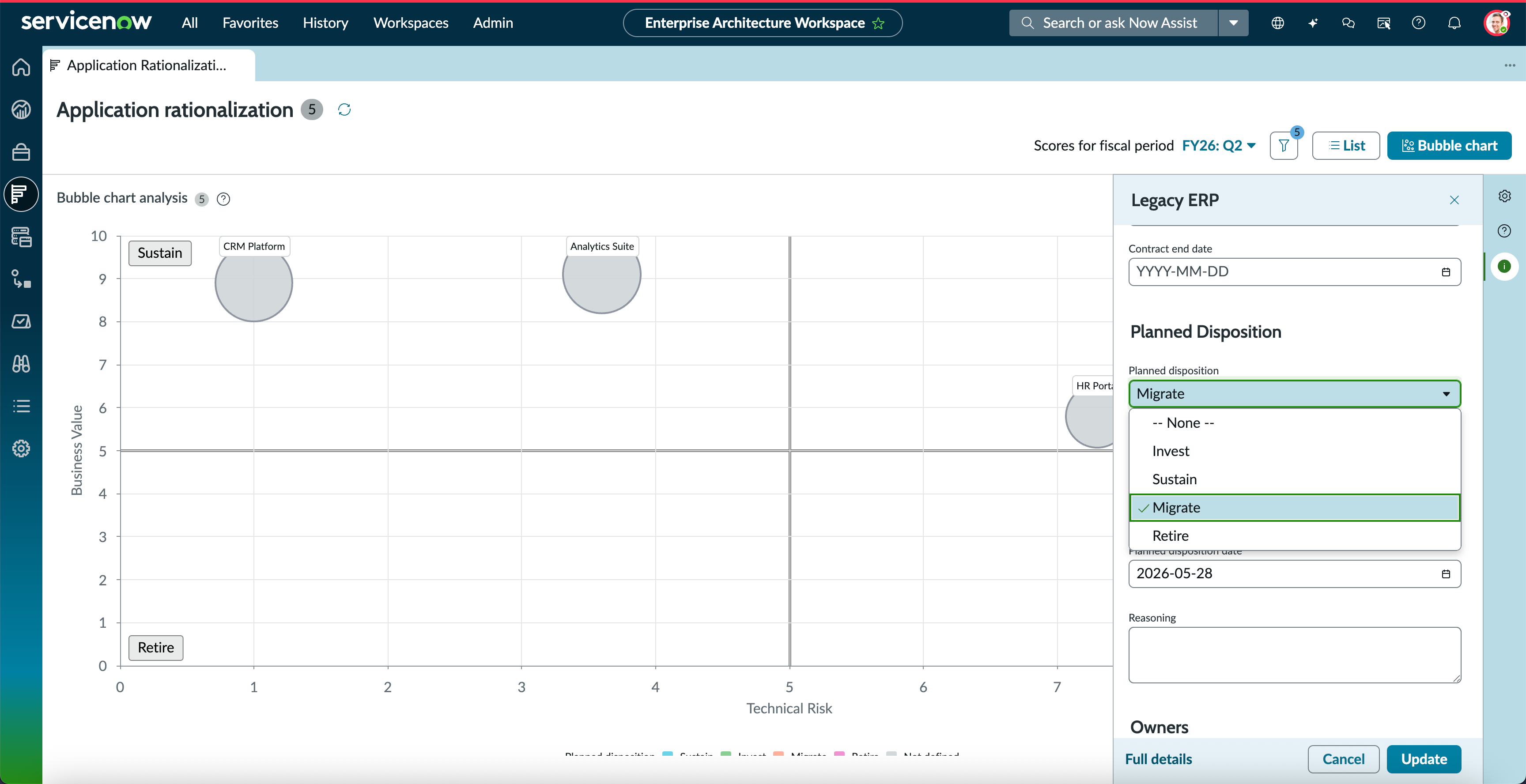1526x784 pixels.
Task: Click the help icon beside Bubble chart analysis
Action: 223,199
